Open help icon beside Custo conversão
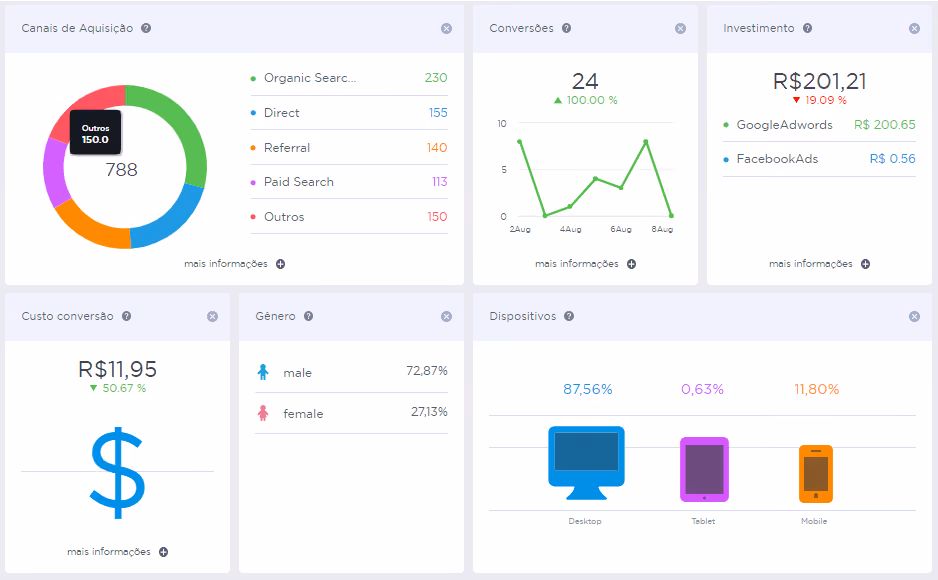 (127, 316)
